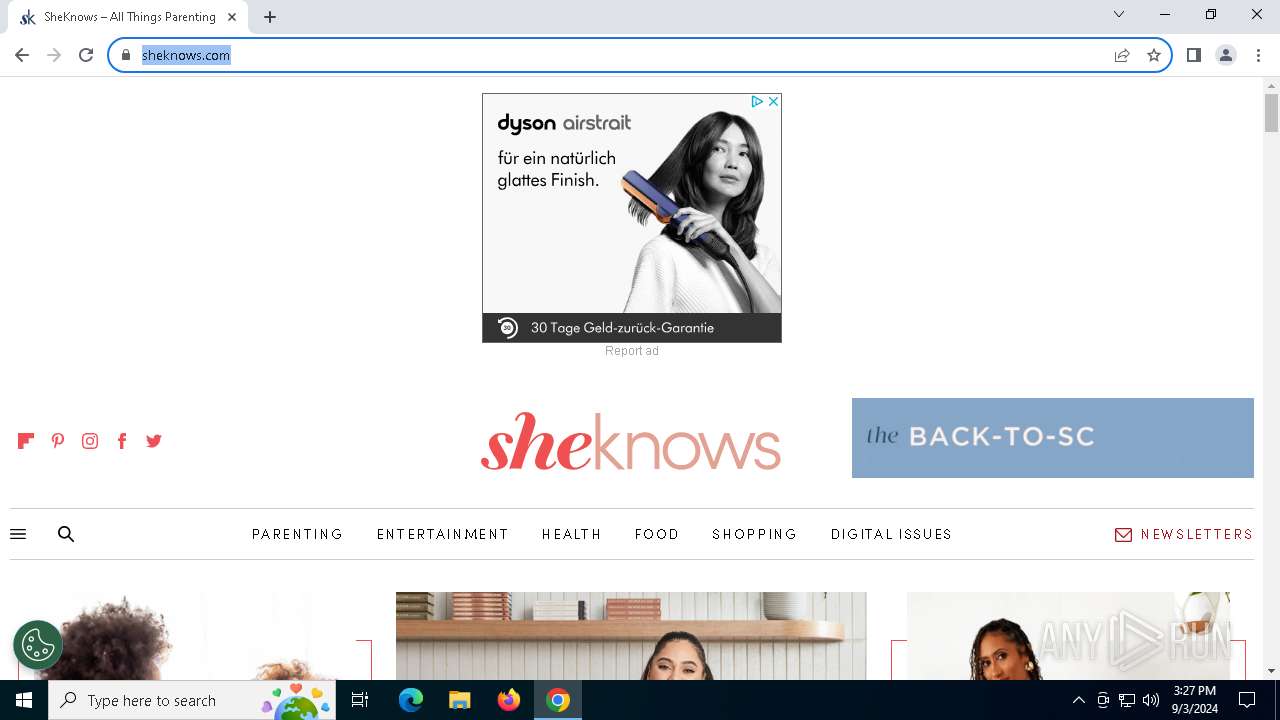This screenshot has width=1280, height=720.
Task: Open center article with bookshelf photo
Action: click(631, 636)
